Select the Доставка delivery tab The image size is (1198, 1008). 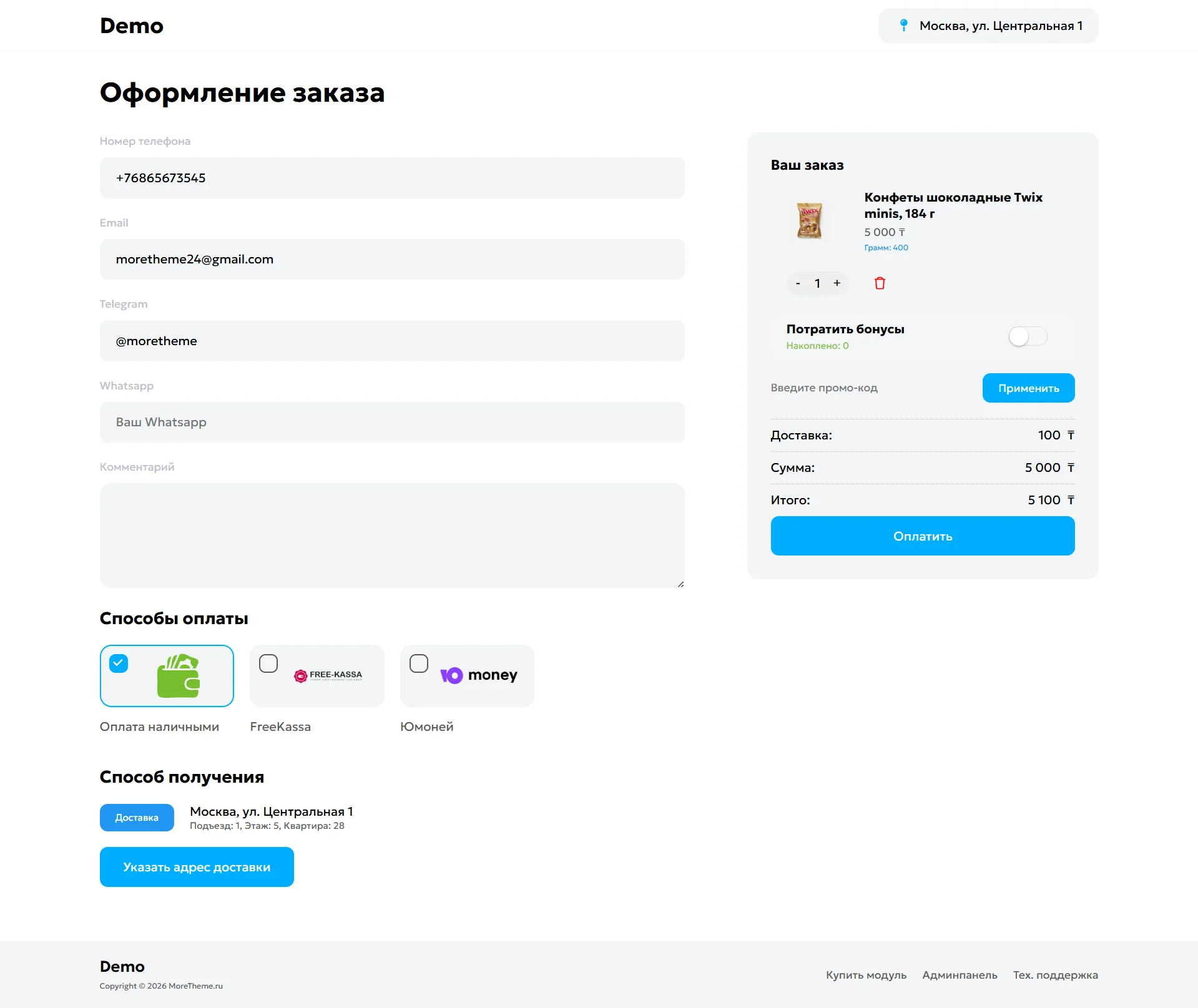click(x=137, y=818)
